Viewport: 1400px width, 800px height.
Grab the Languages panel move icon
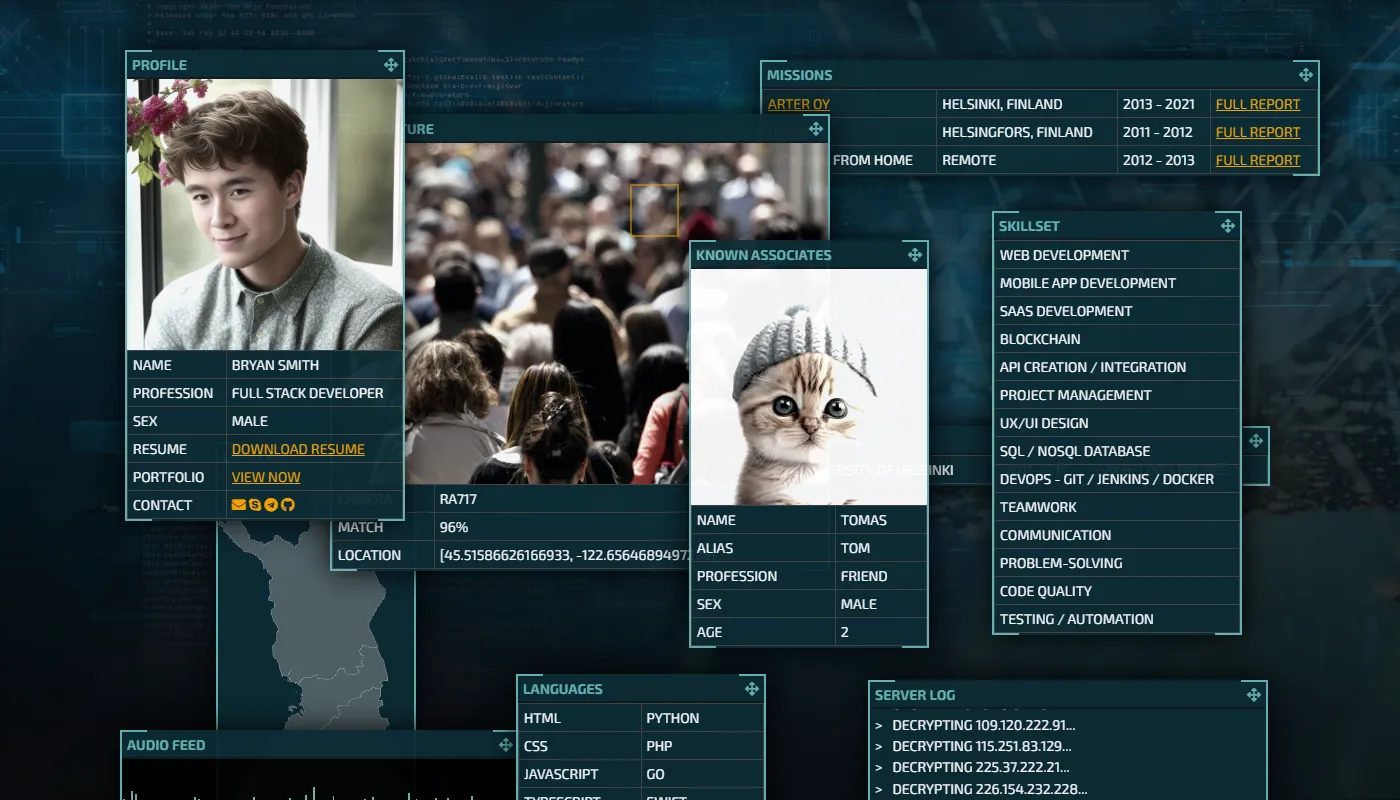point(751,689)
